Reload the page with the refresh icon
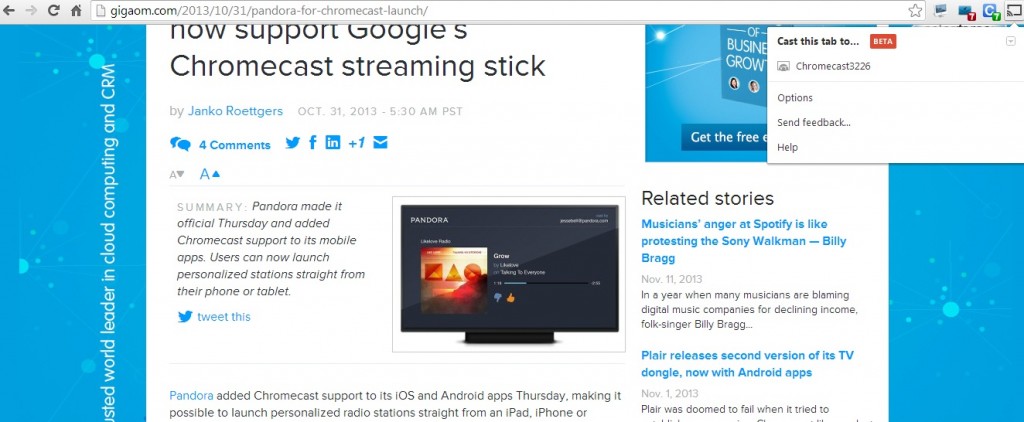Screen dimensions: 1024x422 (54, 10)
